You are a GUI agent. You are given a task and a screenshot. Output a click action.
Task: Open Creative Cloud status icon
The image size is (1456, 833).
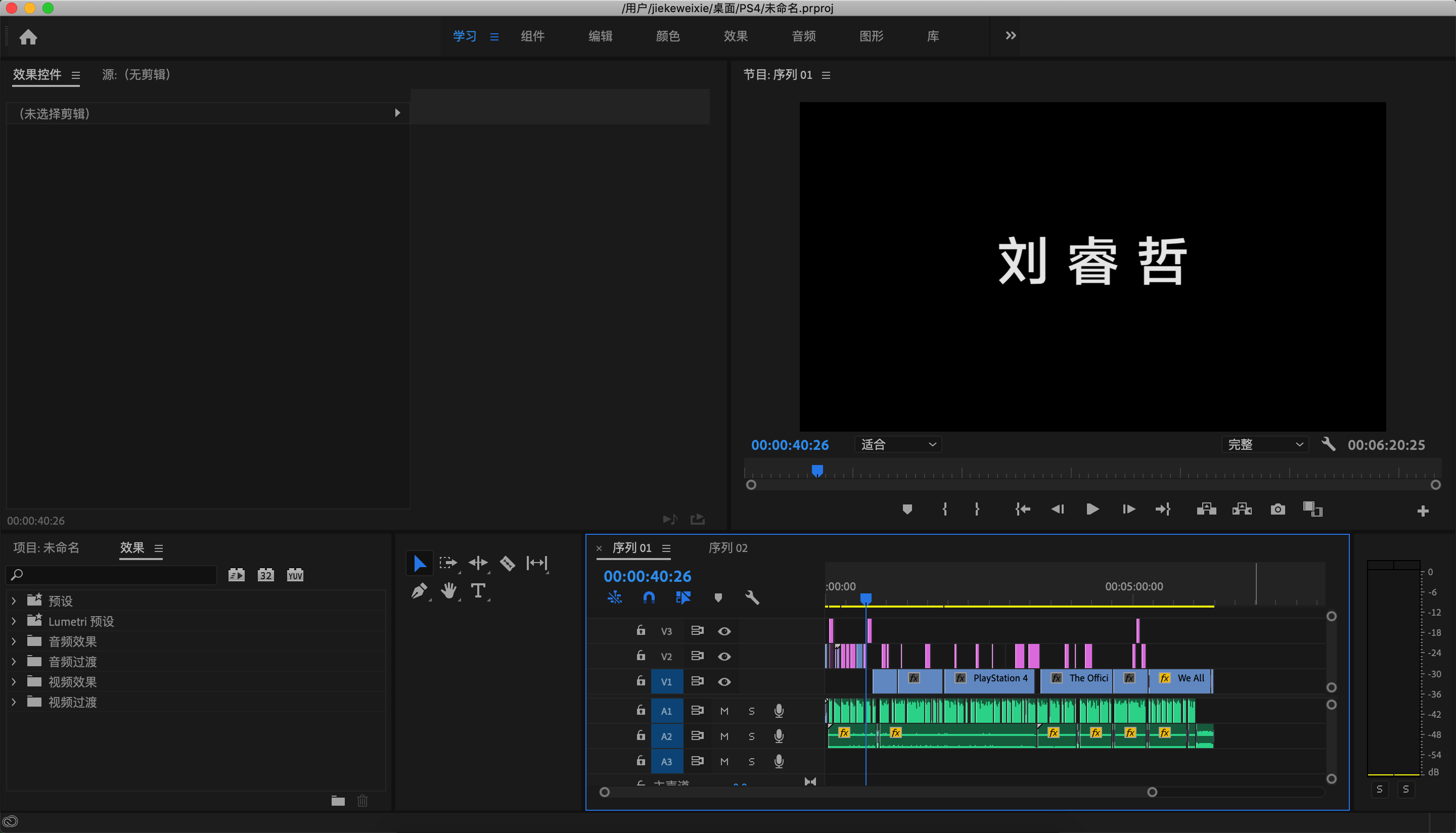pos(10,821)
